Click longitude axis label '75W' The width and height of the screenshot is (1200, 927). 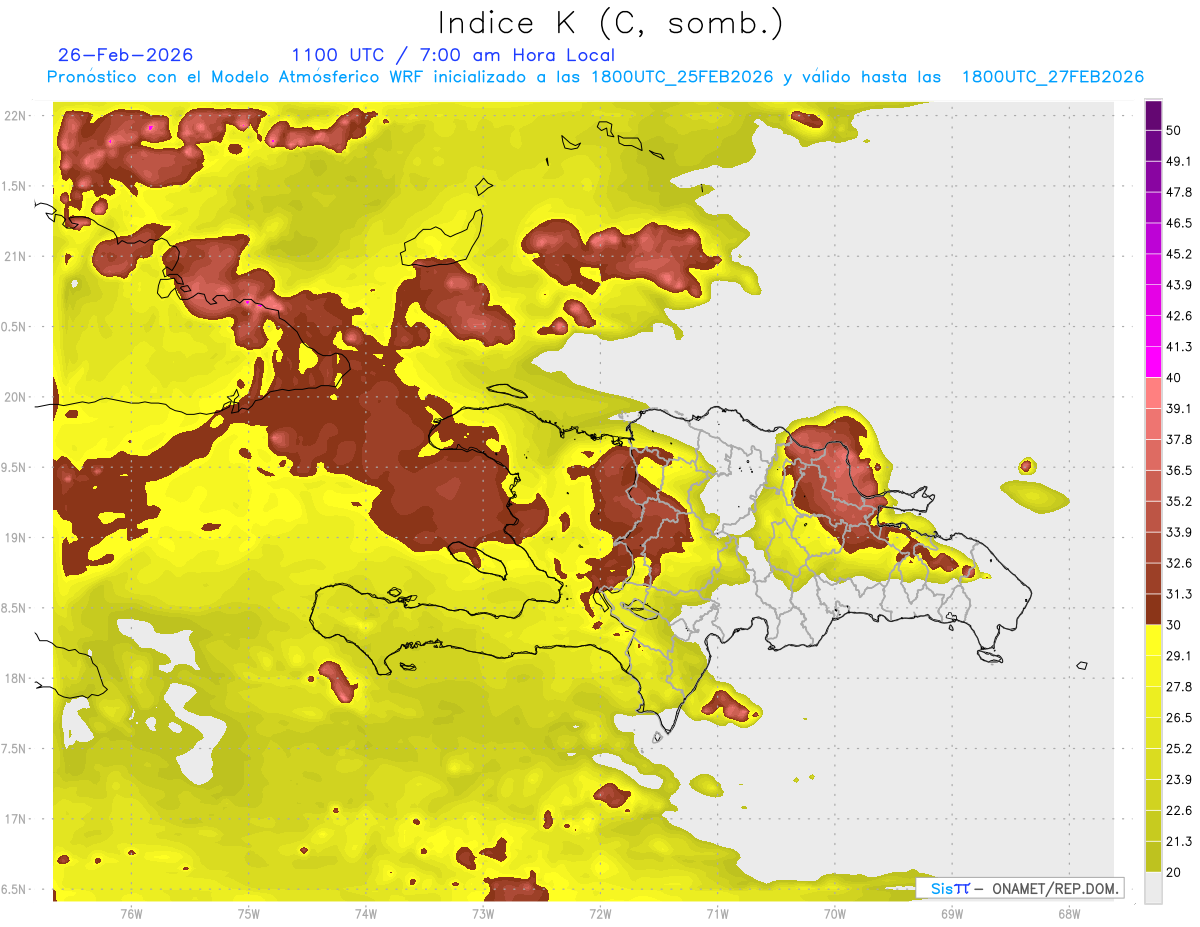coord(249,914)
